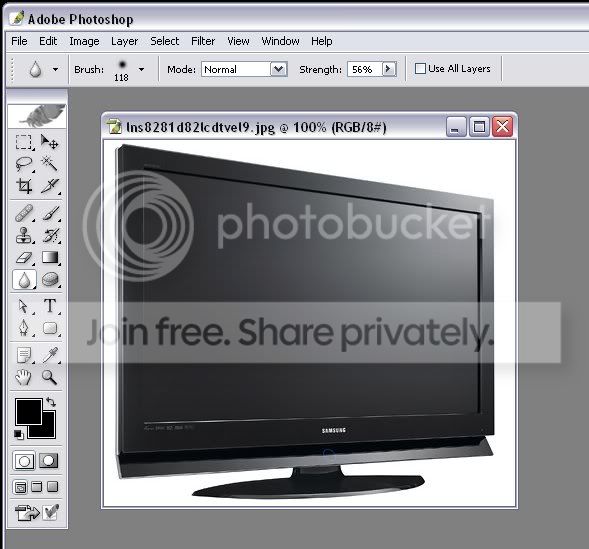Select the Blur tool in toolbox
Screen dimensions: 589x549
[x=24, y=280]
